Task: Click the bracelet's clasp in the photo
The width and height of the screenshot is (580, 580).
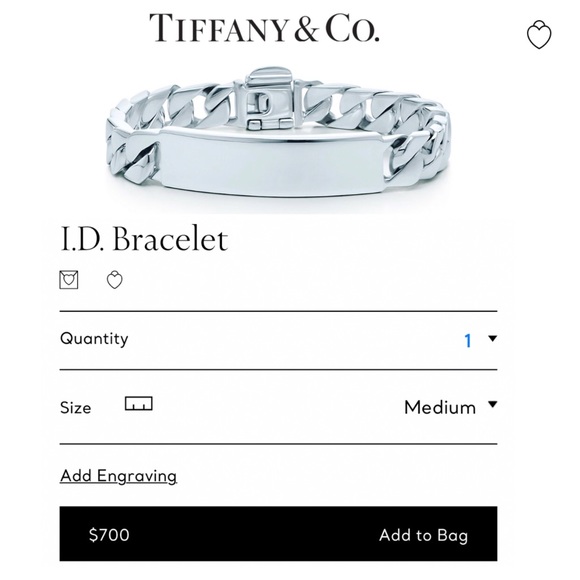Action: click(267, 98)
